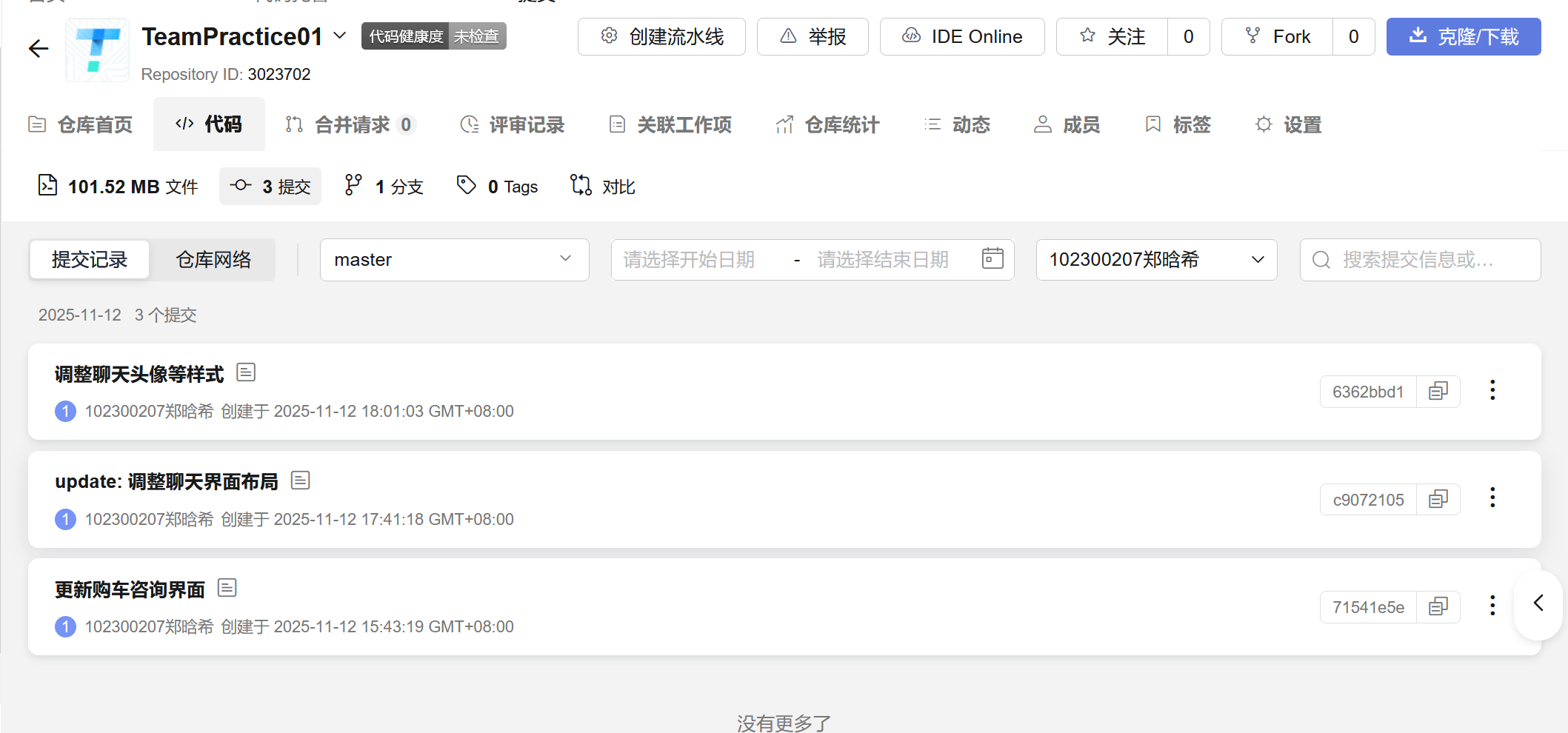Open commit message details for 调整聊天头像等样式
The image size is (1568, 733).
(245, 372)
